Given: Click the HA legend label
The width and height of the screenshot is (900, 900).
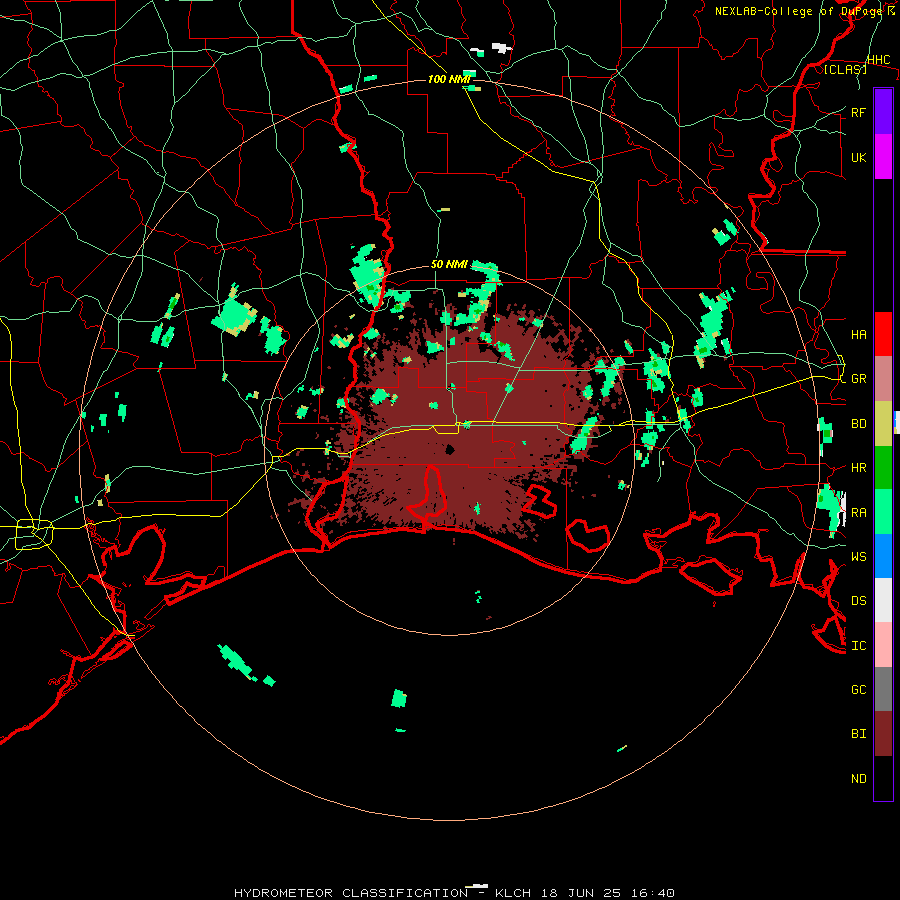Looking at the screenshot, I should click(x=859, y=334).
